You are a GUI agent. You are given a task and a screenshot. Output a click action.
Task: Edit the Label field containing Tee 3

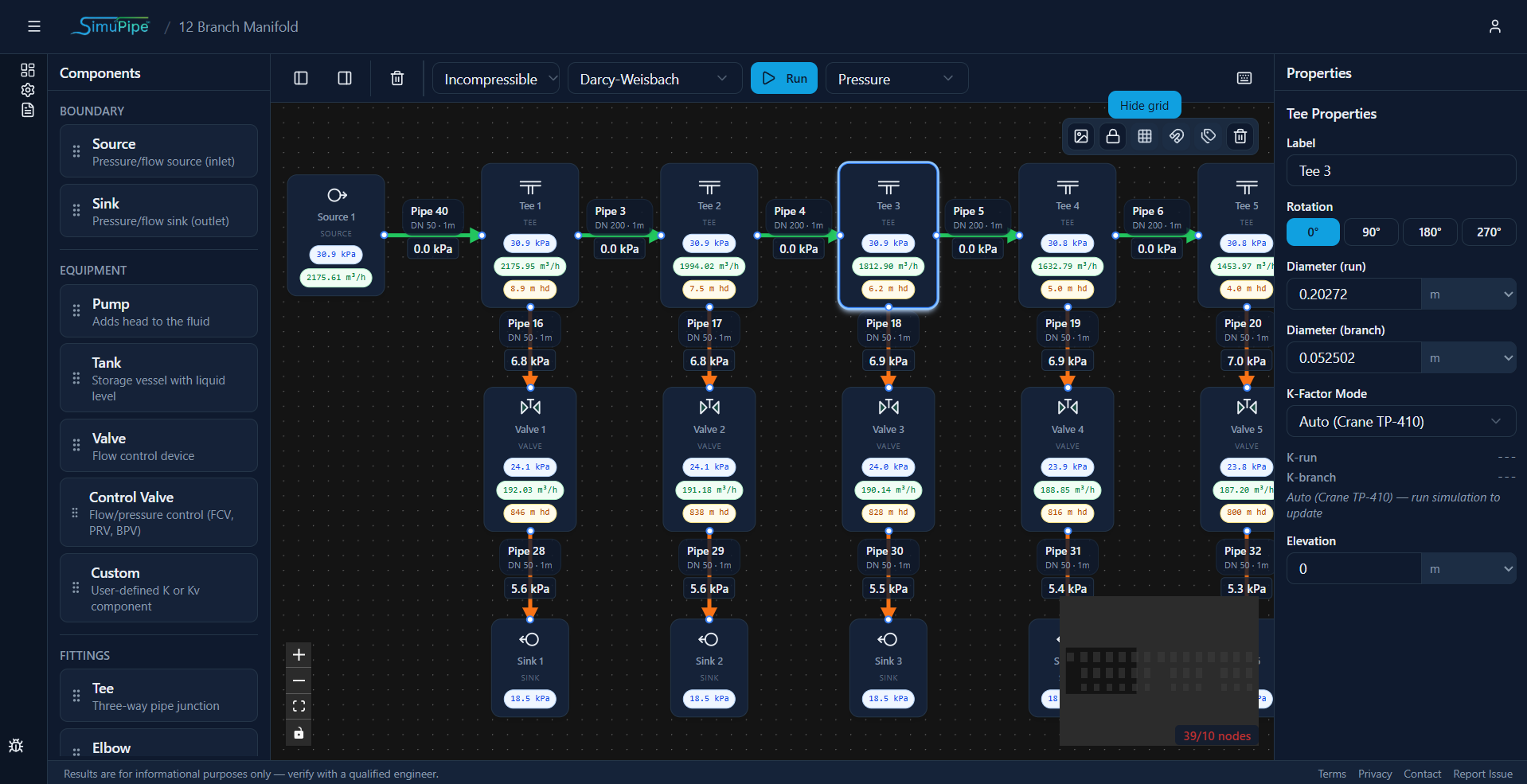tap(1401, 170)
